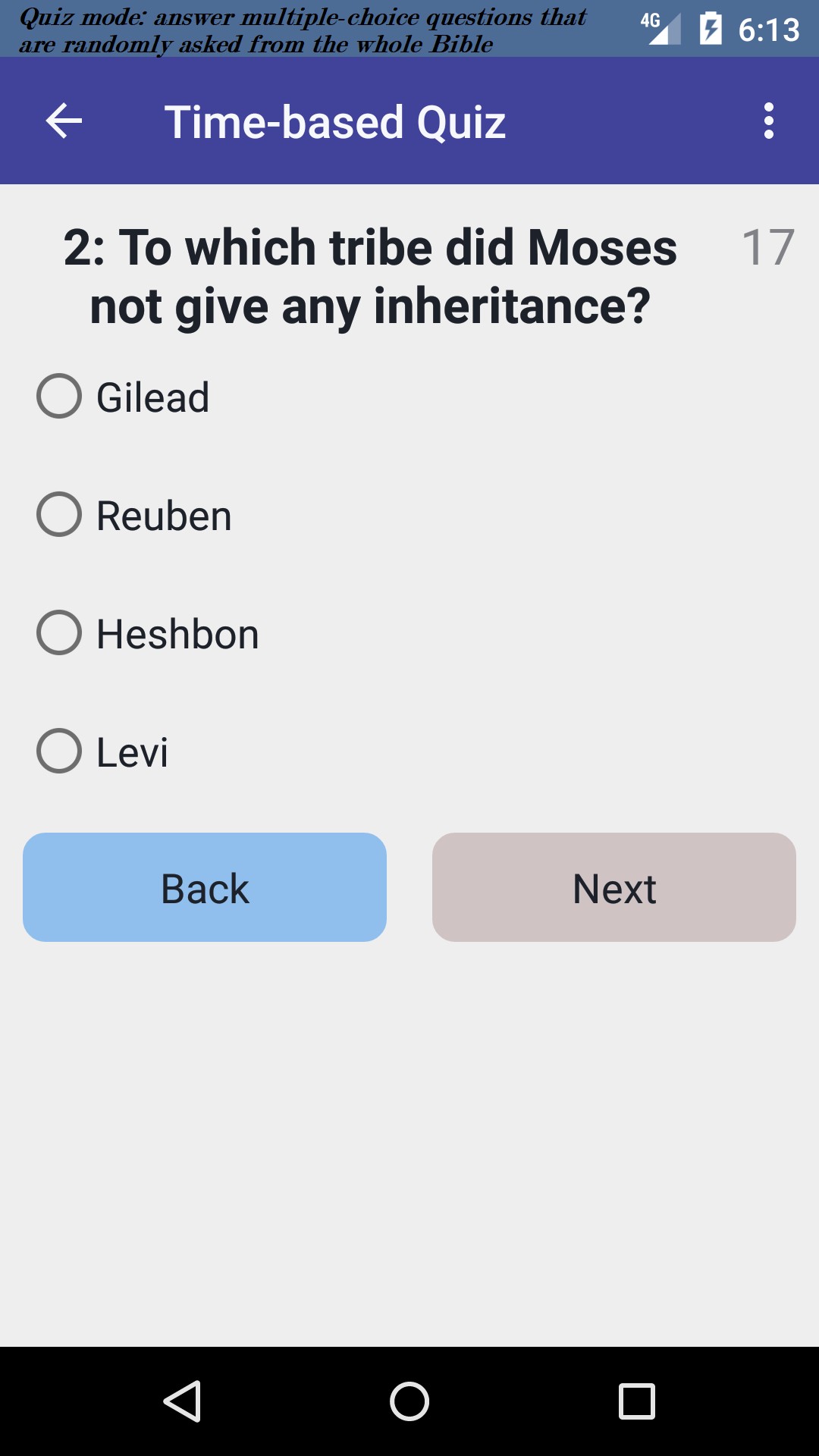Tap the Time-based Quiz title
The image size is (819, 1456).
[x=335, y=122]
